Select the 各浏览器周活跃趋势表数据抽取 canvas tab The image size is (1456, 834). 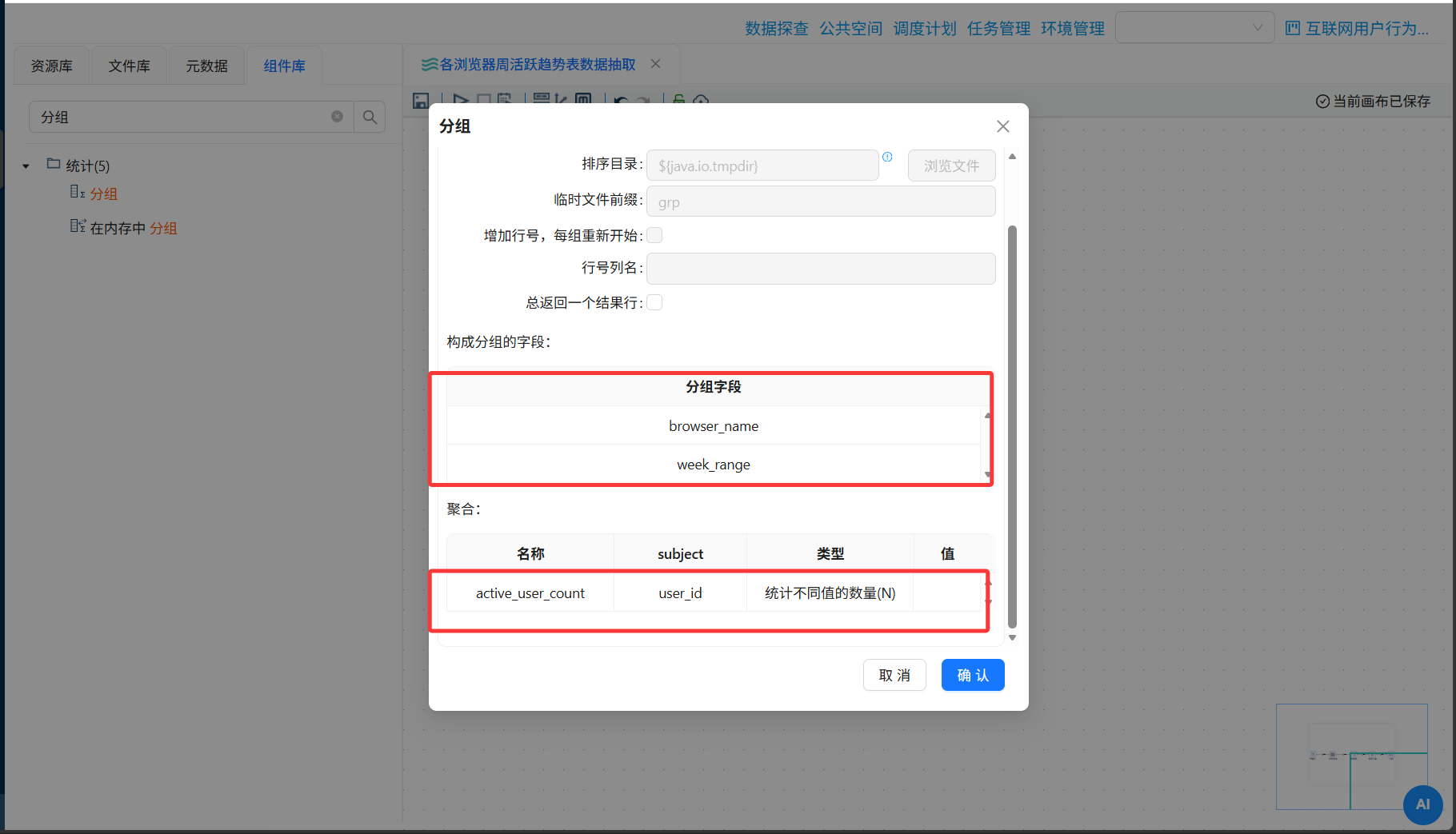tap(538, 64)
